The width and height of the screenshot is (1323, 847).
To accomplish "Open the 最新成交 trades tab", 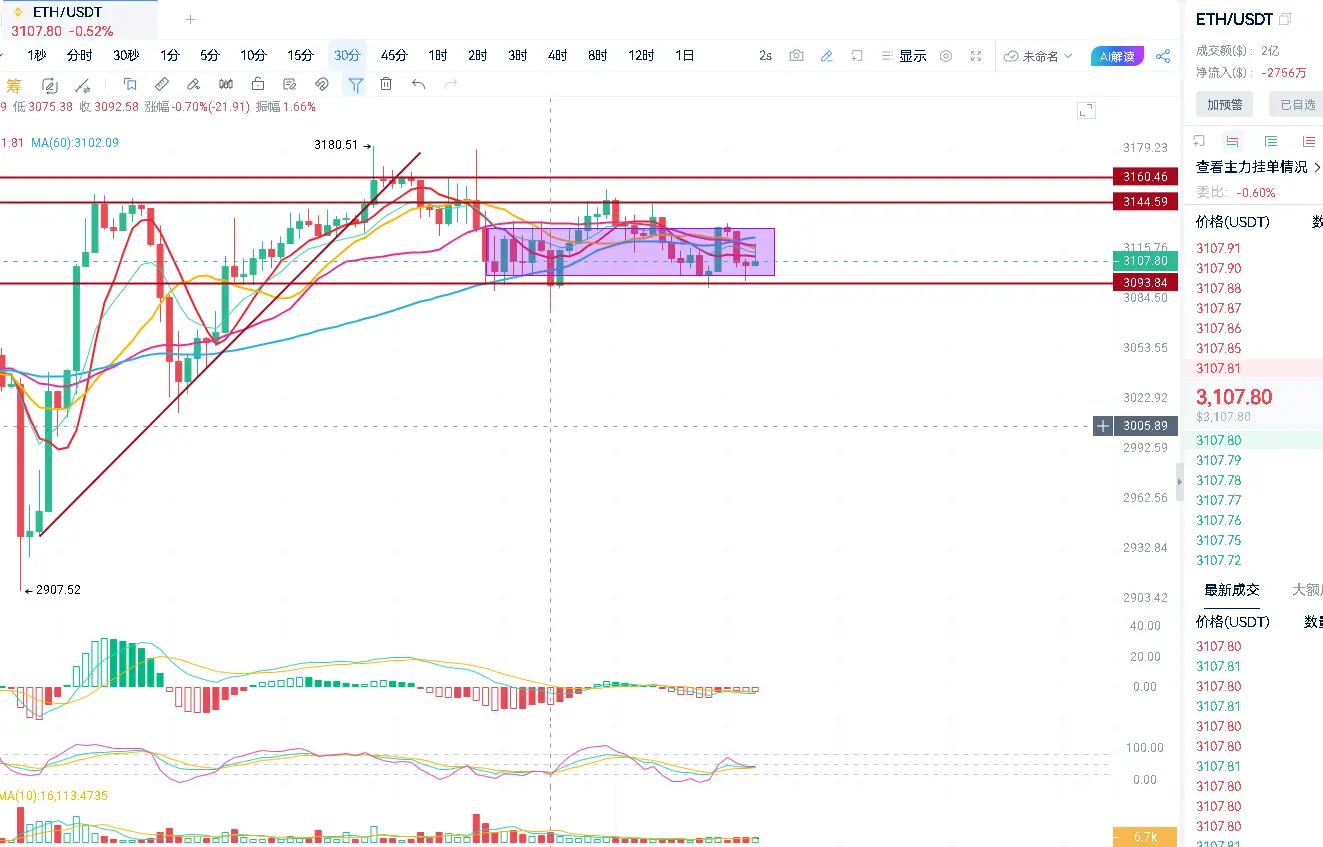I will [x=1231, y=590].
